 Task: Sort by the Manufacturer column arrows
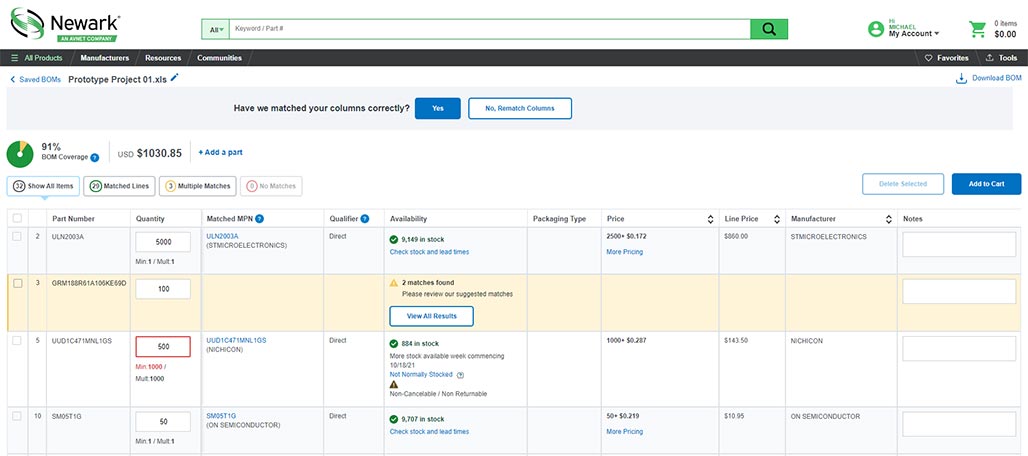(888, 219)
